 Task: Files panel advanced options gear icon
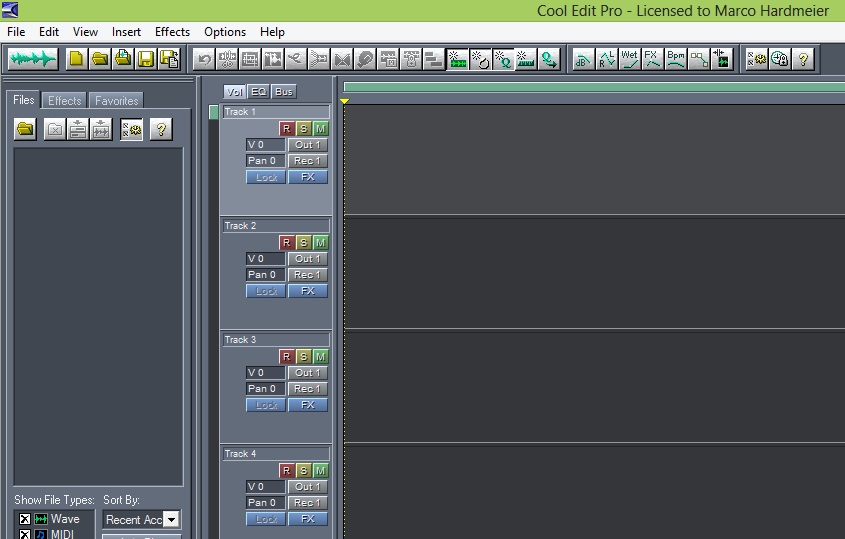pyautogui.click(x=131, y=129)
